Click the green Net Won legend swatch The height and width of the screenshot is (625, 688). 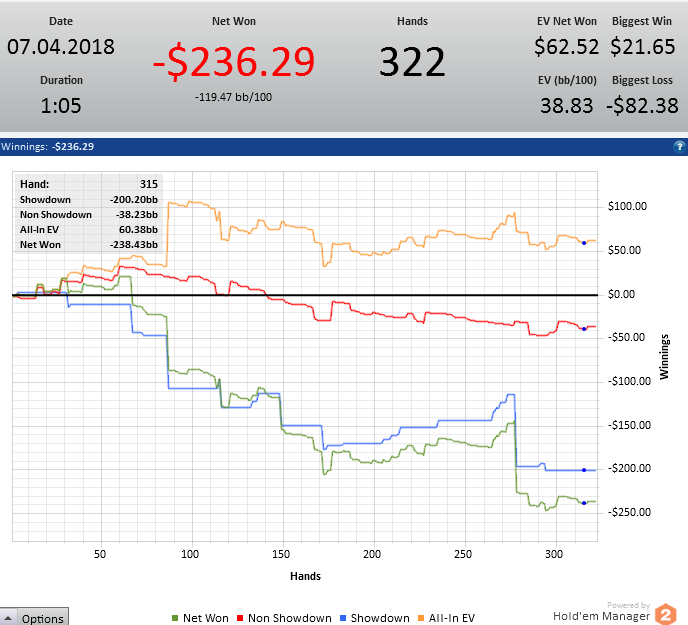pyautogui.click(x=175, y=618)
